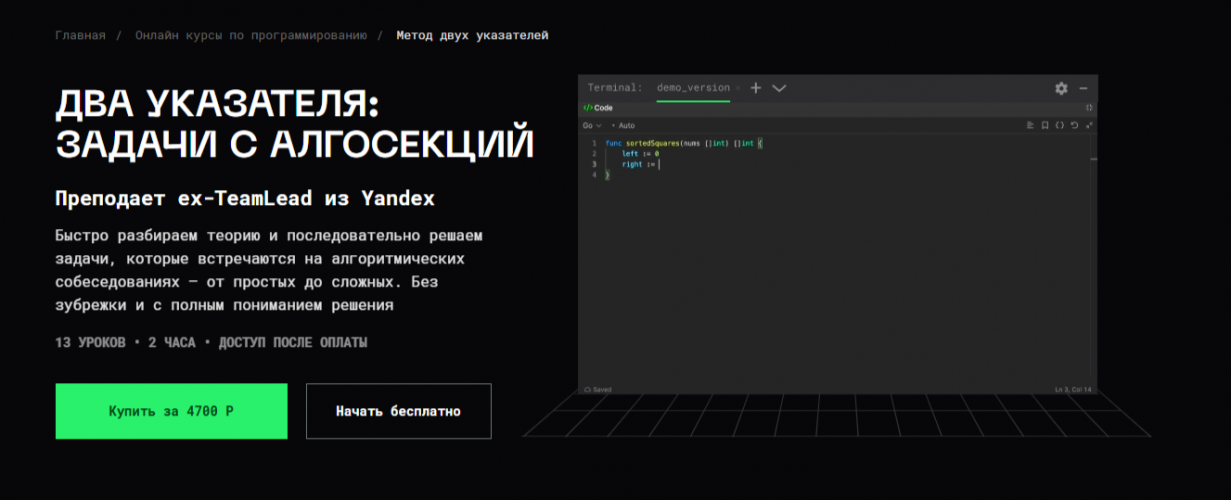Add a new terminal tab with plus
Viewport: 1231px width, 500px height.
(x=756, y=88)
